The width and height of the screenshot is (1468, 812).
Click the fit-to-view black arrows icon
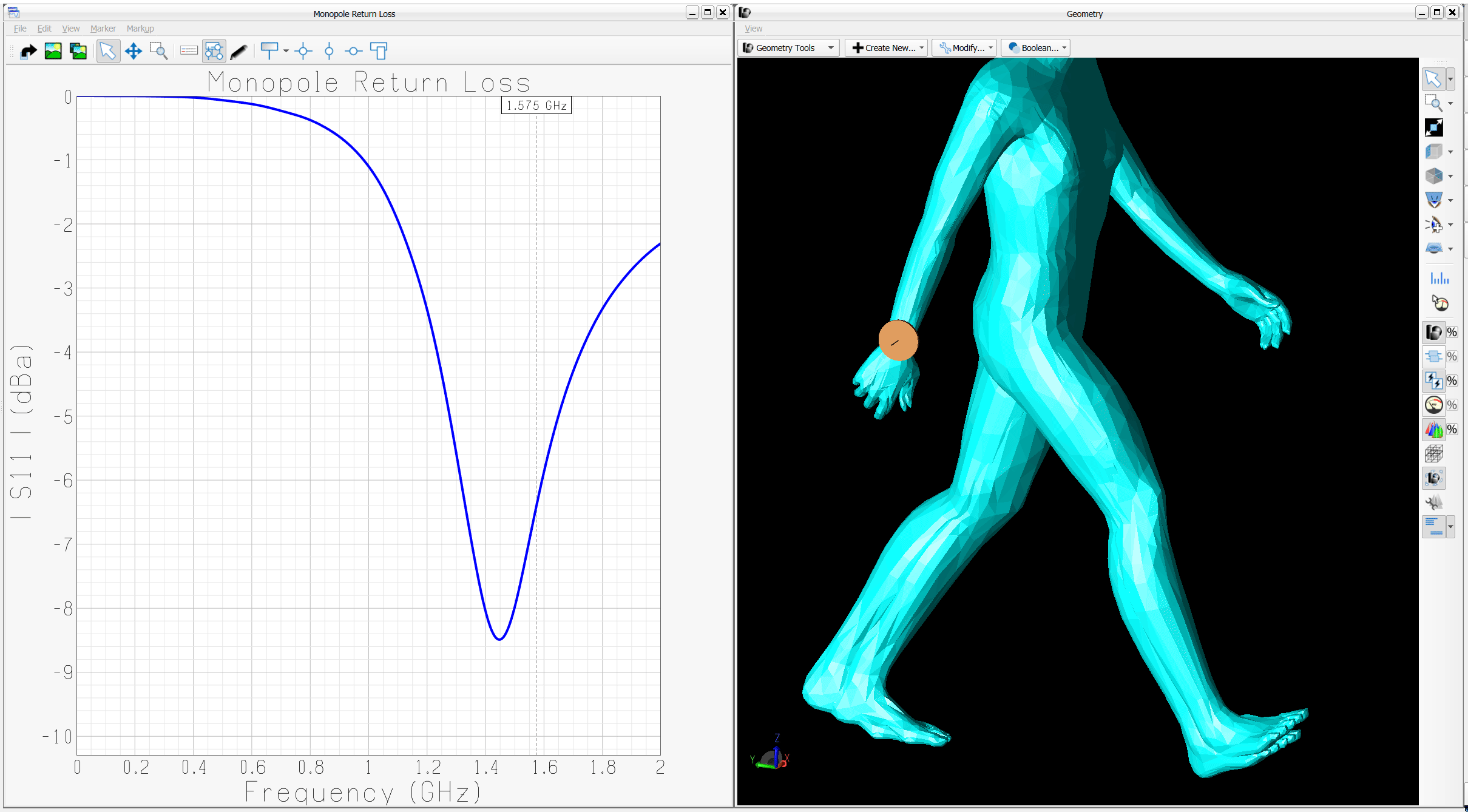click(1433, 127)
